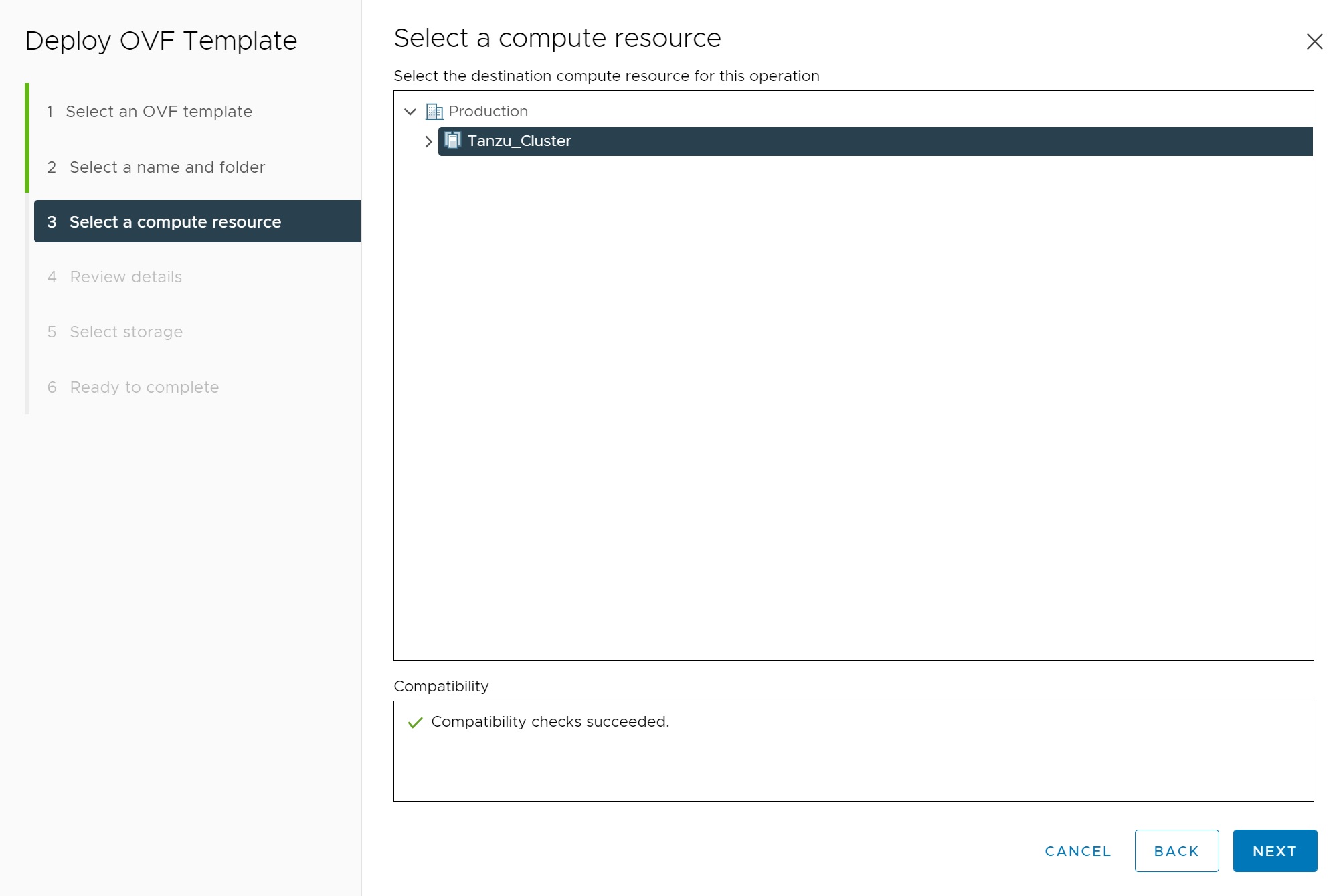Screen dimensions: 1343x896
Task: Select the Tanzu_Cluster row
Action: point(870,141)
